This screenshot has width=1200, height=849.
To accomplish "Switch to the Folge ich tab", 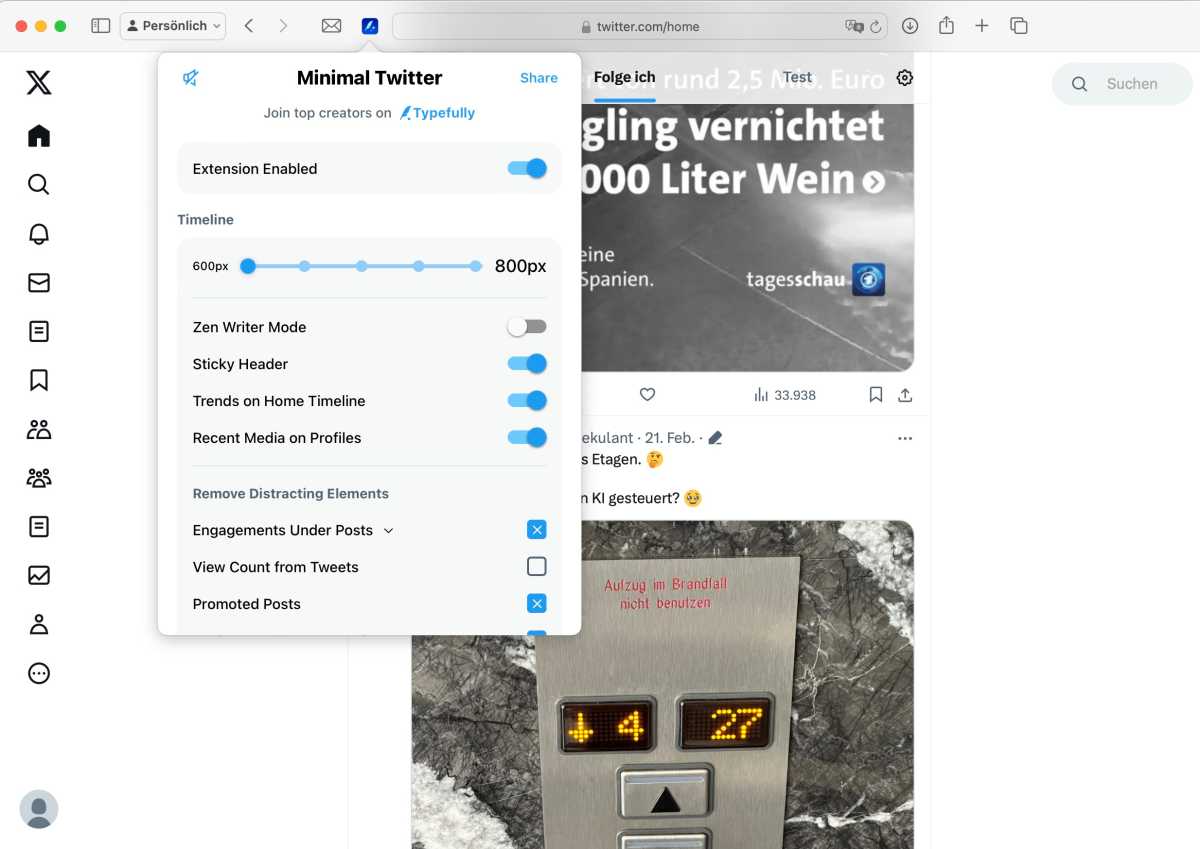I will click(x=625, y=78).
